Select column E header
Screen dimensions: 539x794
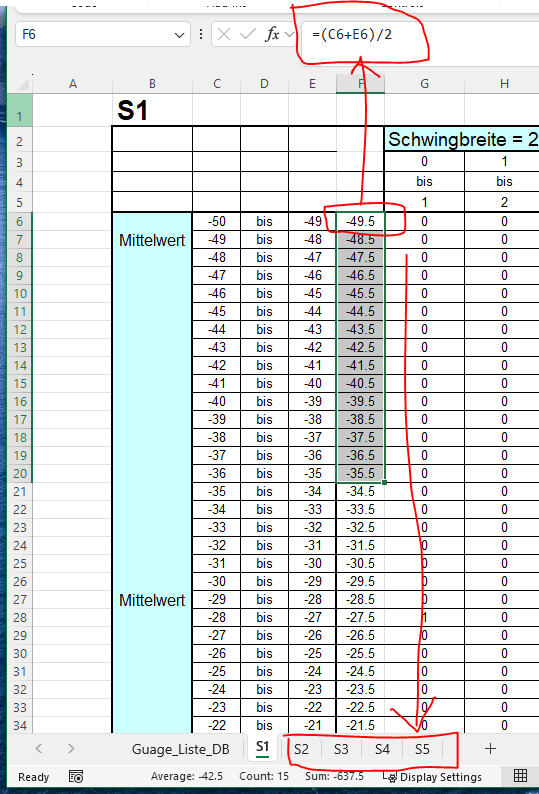[312, 84]
